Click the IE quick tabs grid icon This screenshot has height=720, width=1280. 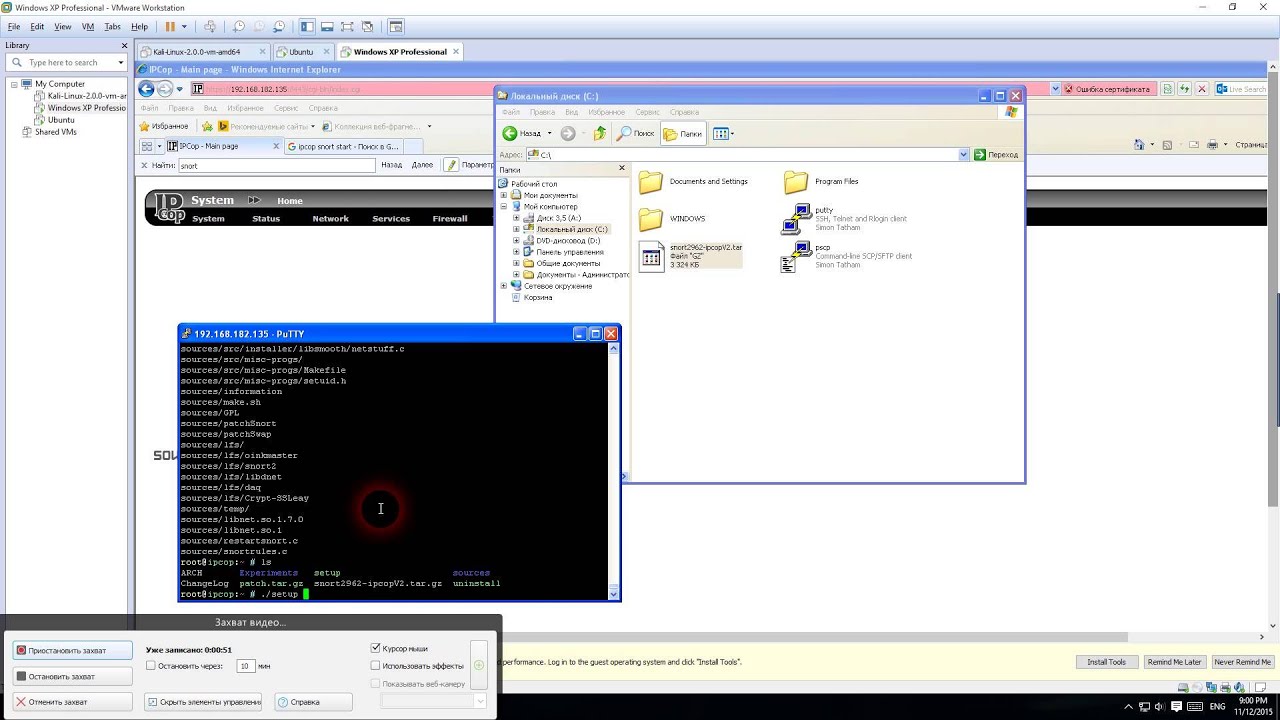(148, 146)
